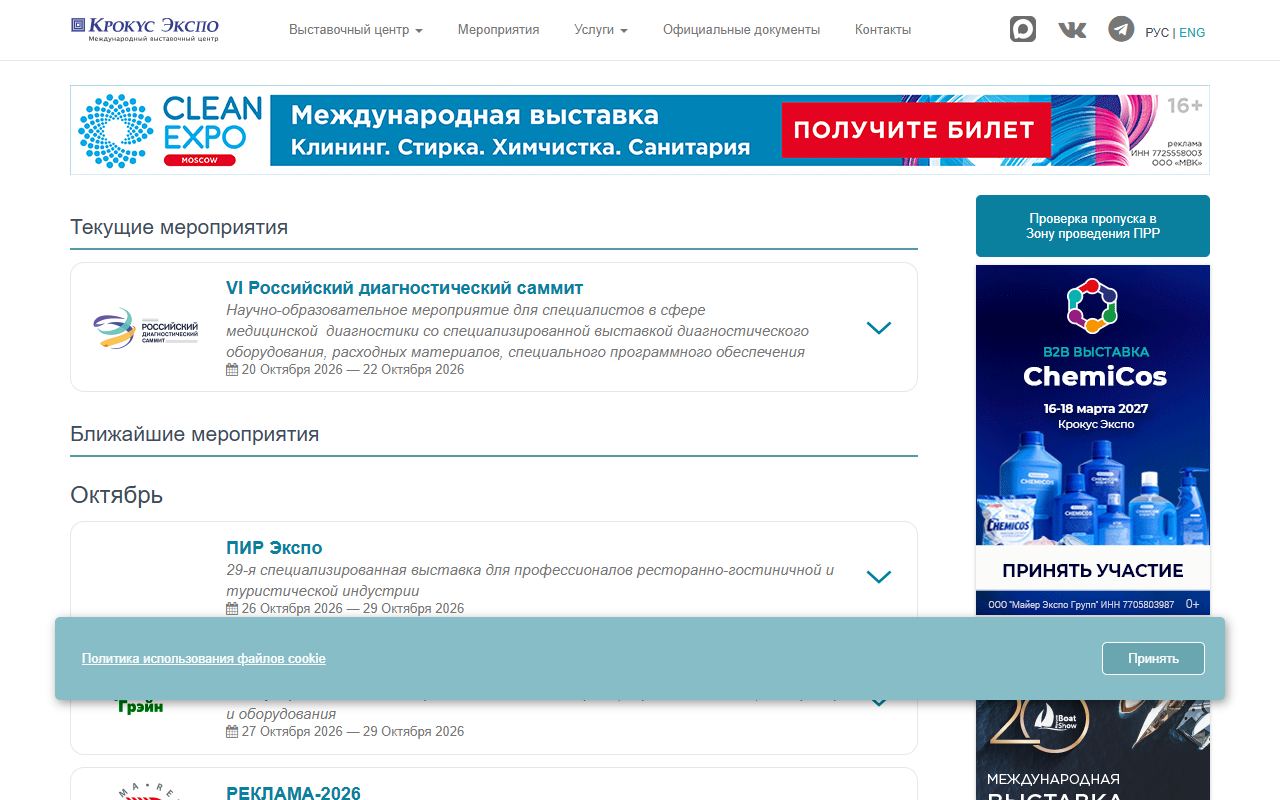This screenshot has height=800, width=1280.
Task: Open the ПИР Экспо event title
Action: (274, 548)
